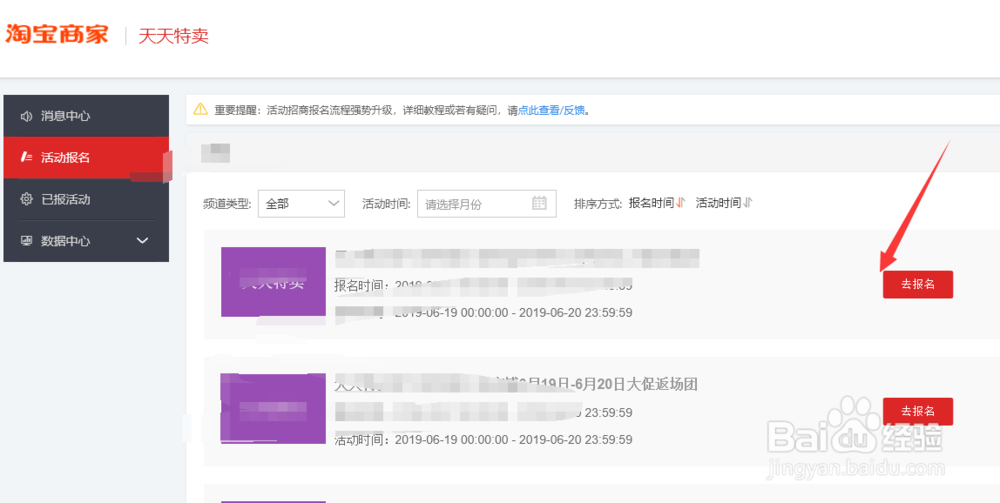Select the 重要提醒 notice text
1000x503 pixels.
[402, 110]
